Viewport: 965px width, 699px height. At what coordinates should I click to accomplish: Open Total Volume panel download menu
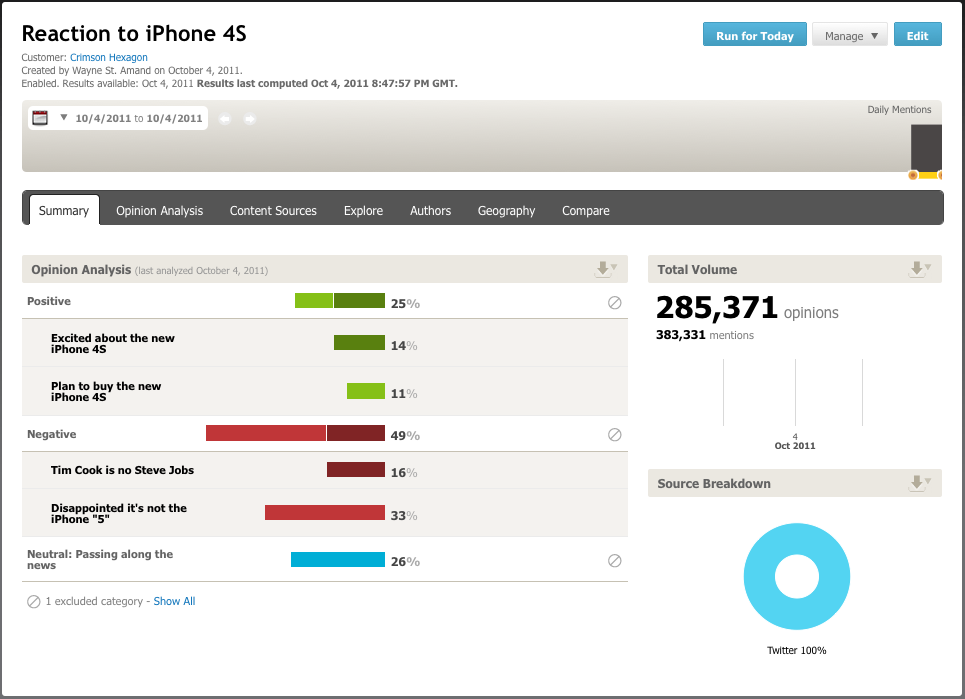(920, 269)
